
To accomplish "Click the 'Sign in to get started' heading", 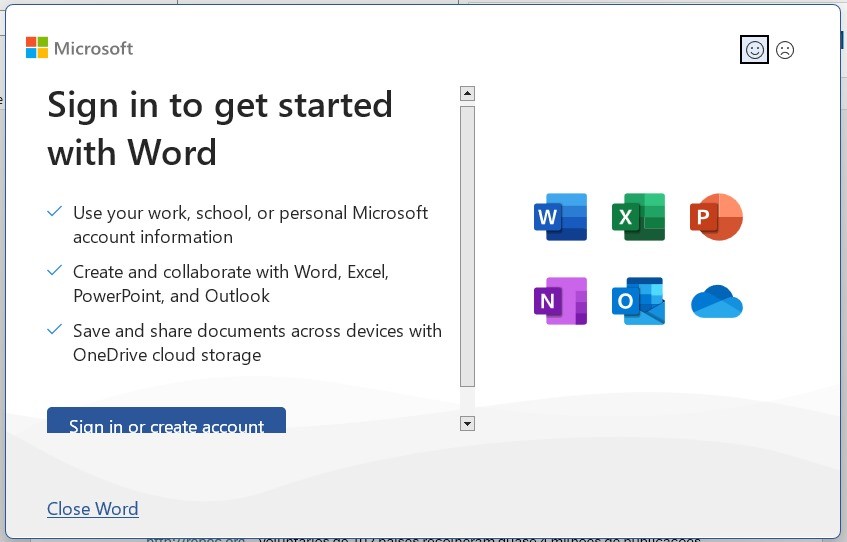I will pos(220,129).
